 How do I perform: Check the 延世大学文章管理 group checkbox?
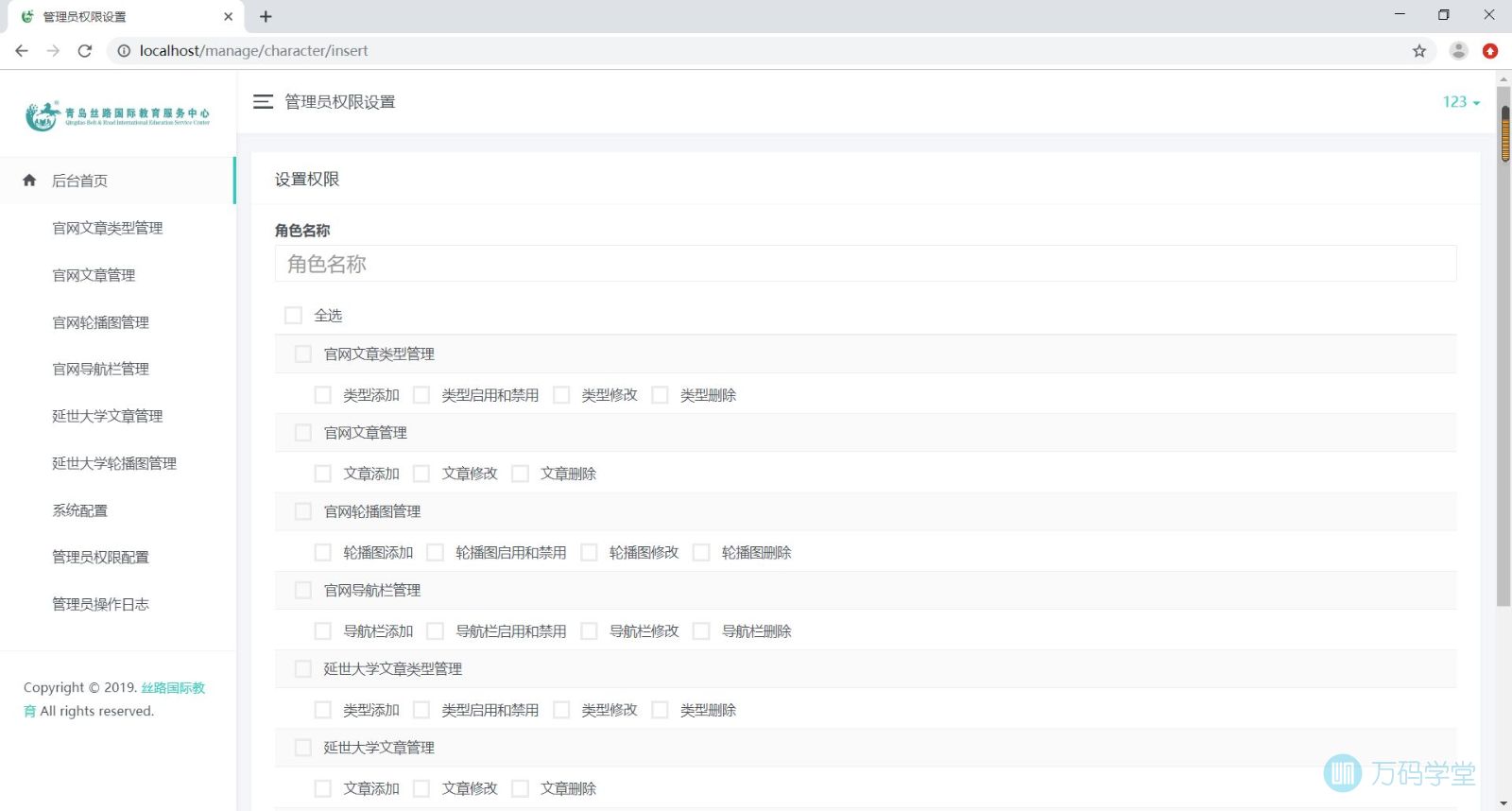click(x=303, y=748)
